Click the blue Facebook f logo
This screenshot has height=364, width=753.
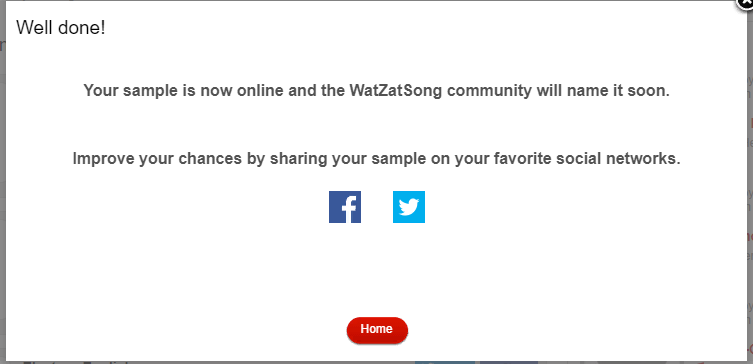345,207
